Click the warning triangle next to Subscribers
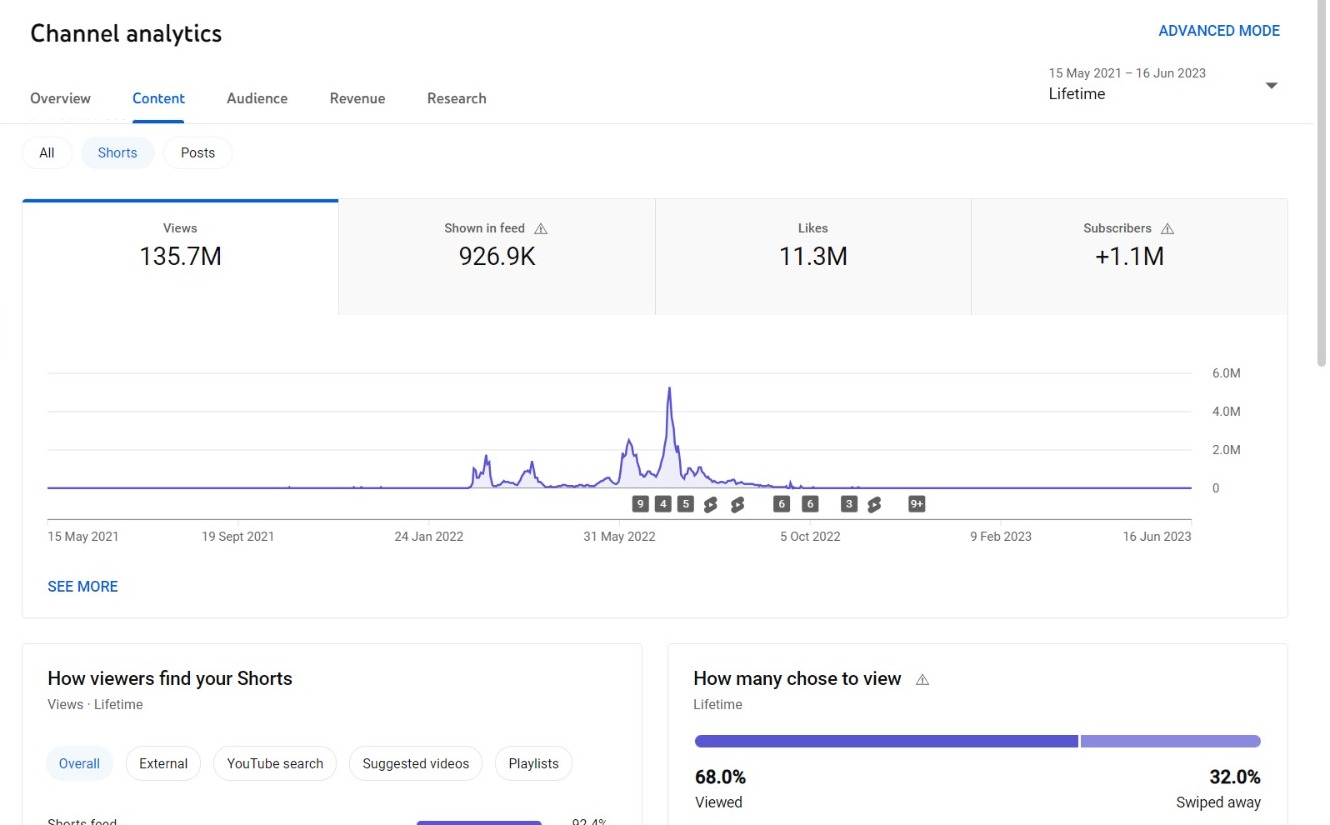The height and width of the screenshot is (825, 1330). pos(1167,229)
